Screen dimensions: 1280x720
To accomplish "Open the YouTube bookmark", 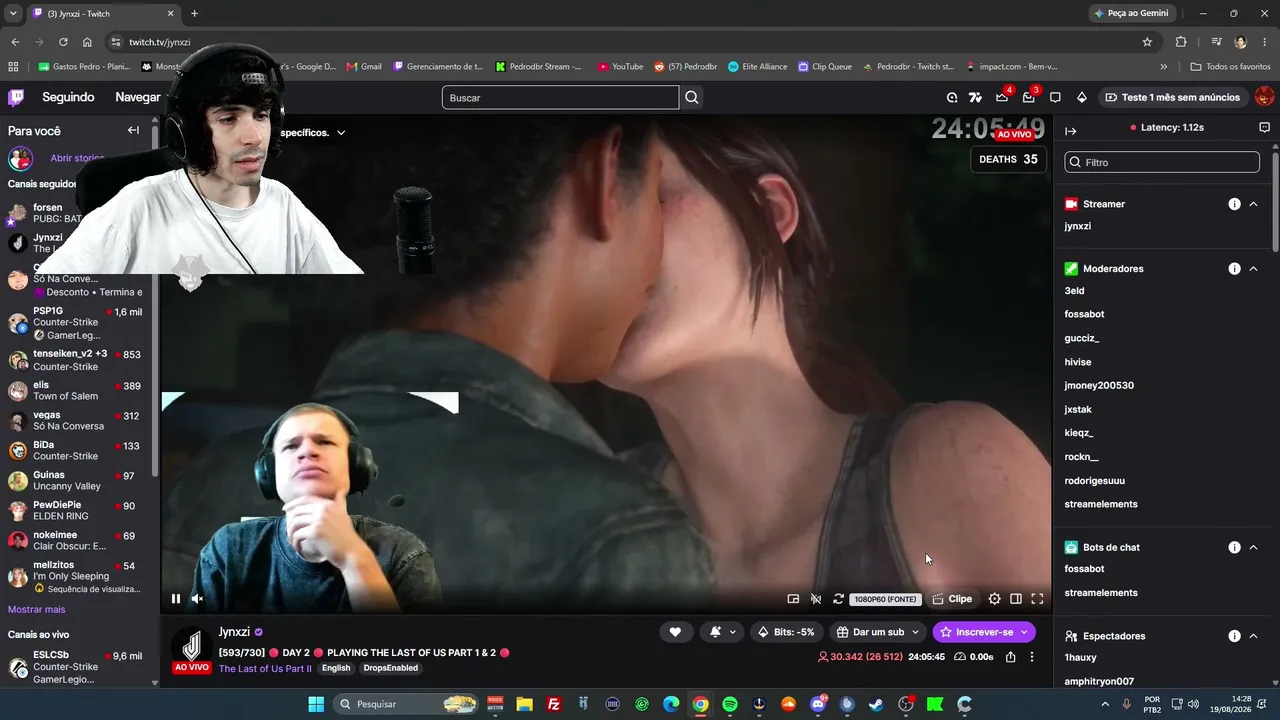I will click(x=620, y=67).
